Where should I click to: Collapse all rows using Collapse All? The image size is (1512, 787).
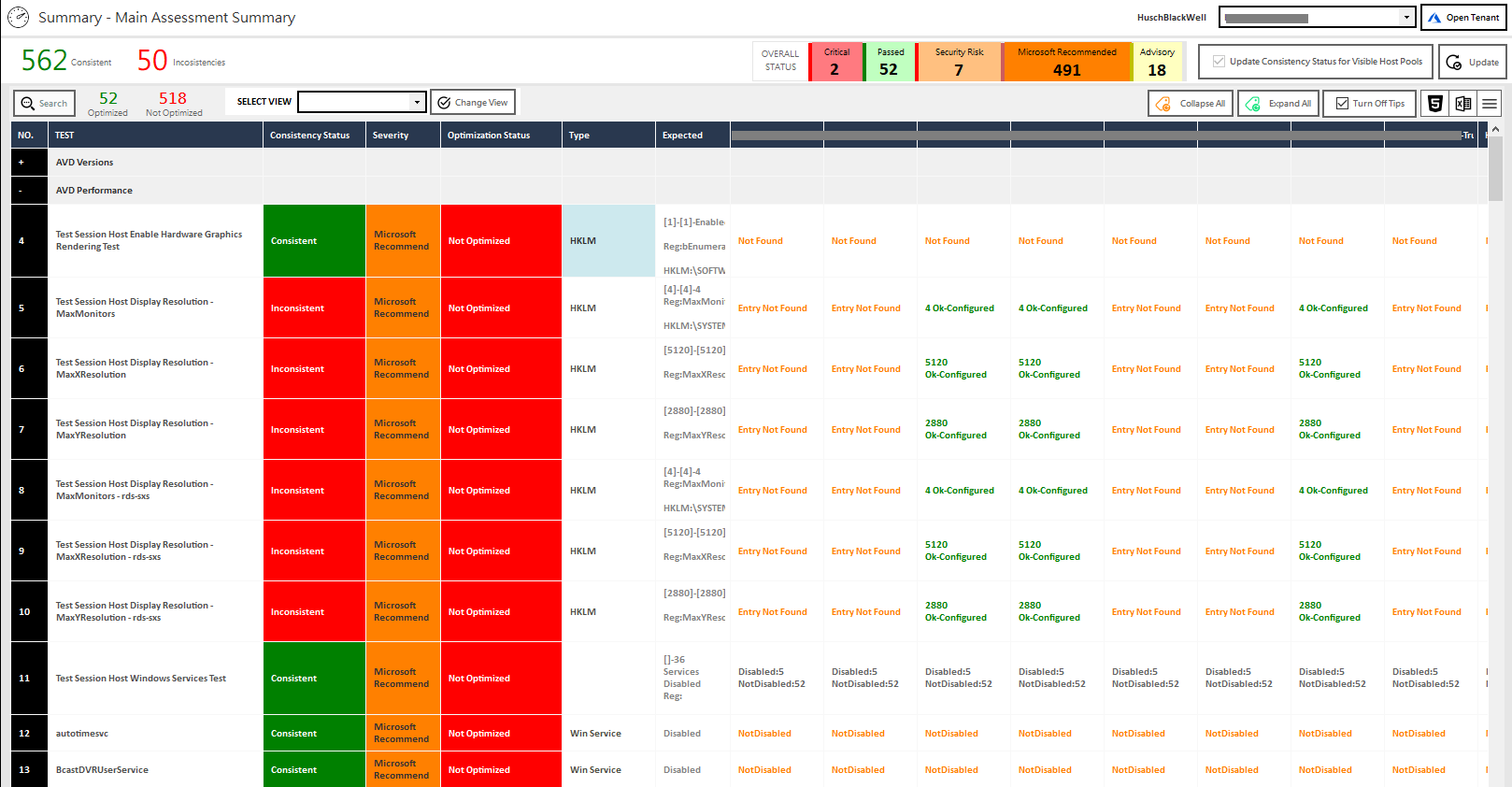(1190, 104)
